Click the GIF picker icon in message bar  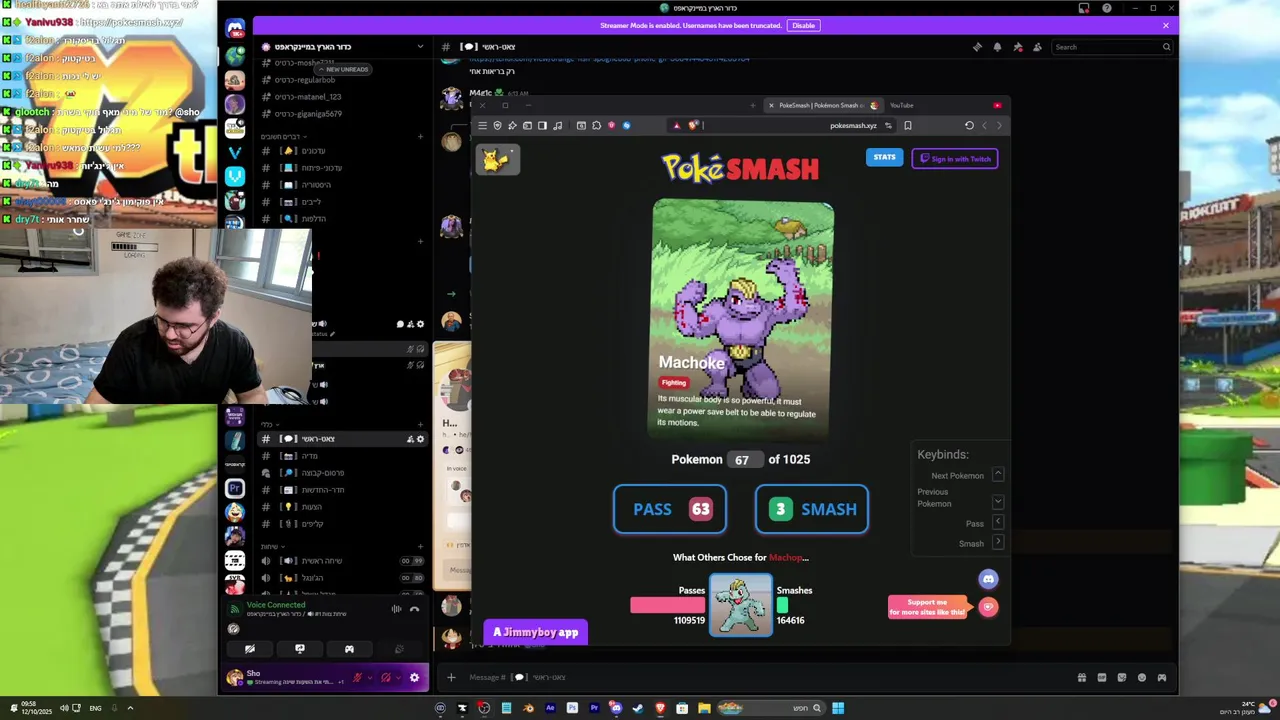(x=1101, y=677)
